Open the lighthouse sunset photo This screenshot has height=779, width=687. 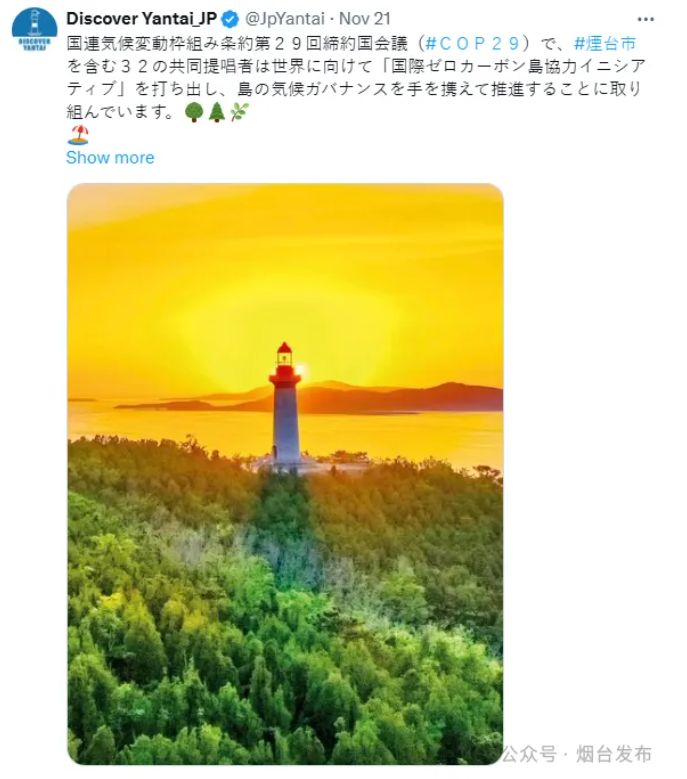pos(285,473)
